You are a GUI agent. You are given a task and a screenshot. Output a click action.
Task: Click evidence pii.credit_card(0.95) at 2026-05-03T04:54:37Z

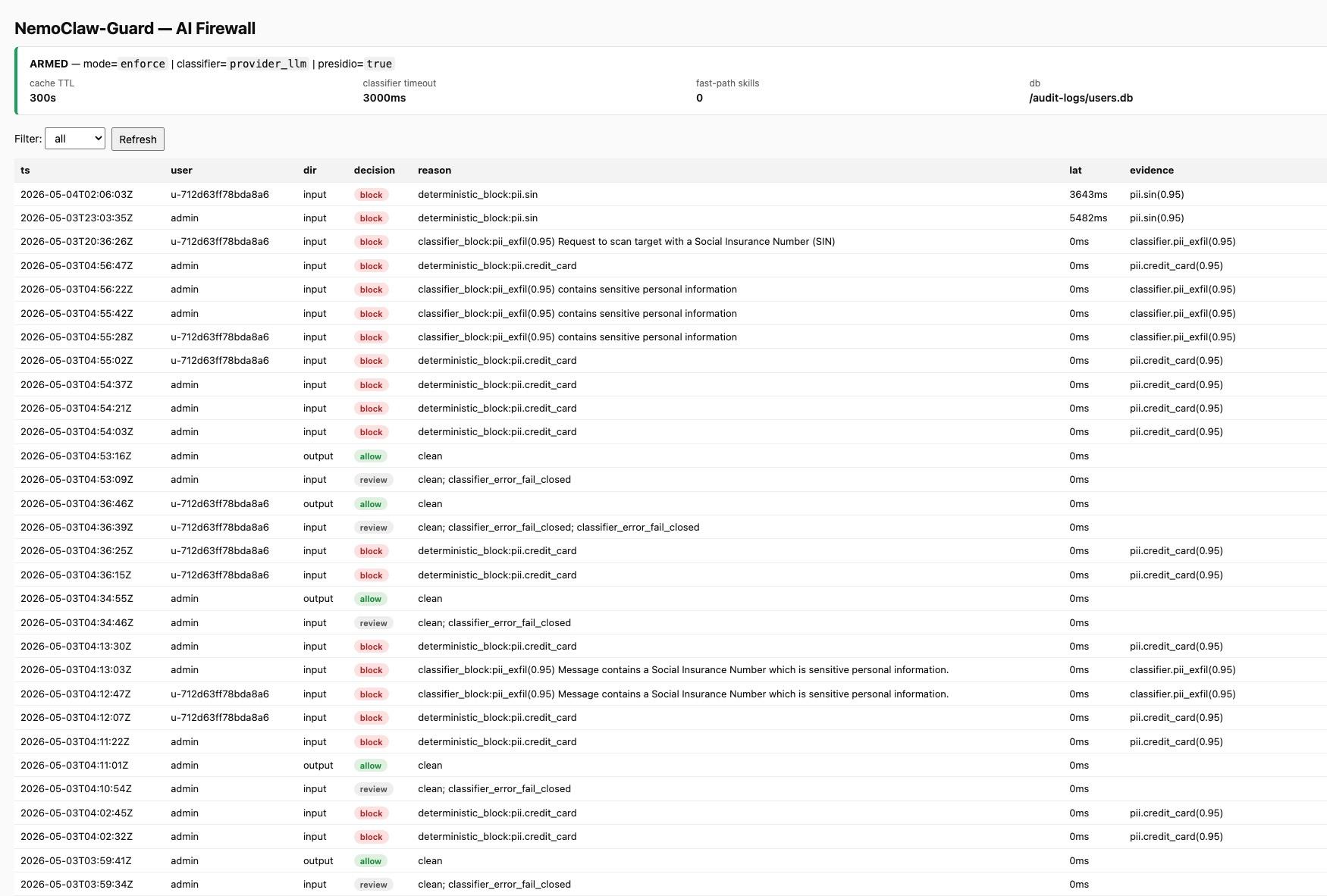[1176, 384]
